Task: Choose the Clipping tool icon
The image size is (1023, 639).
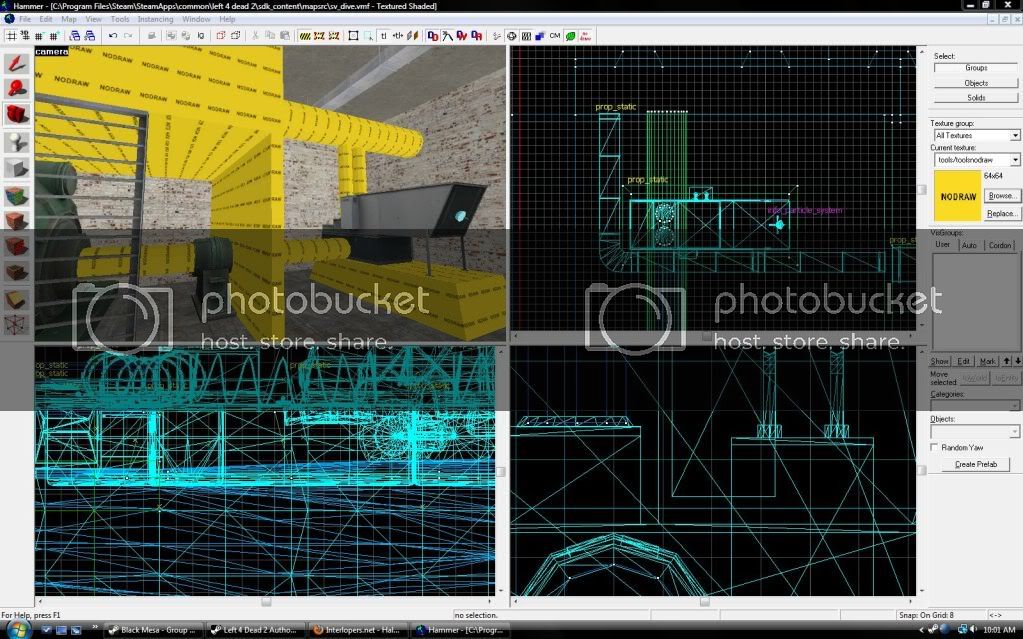Action: (17, 299)
